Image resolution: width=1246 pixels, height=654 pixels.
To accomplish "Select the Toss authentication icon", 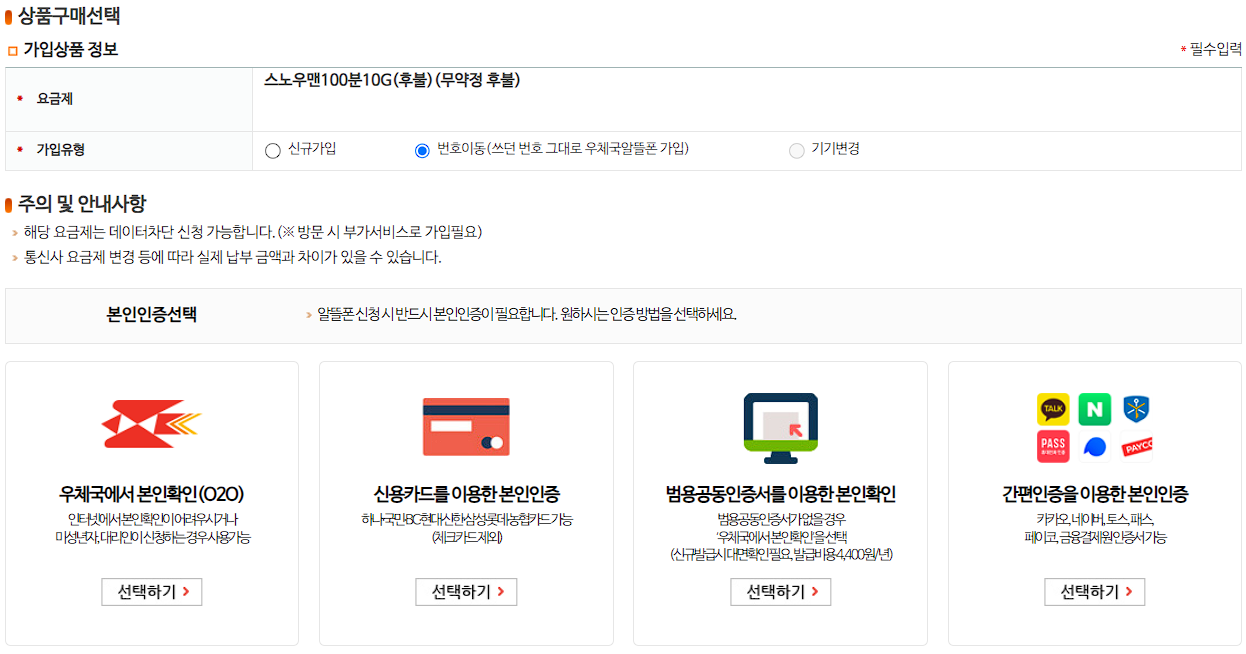I will tap(1095, 446).
